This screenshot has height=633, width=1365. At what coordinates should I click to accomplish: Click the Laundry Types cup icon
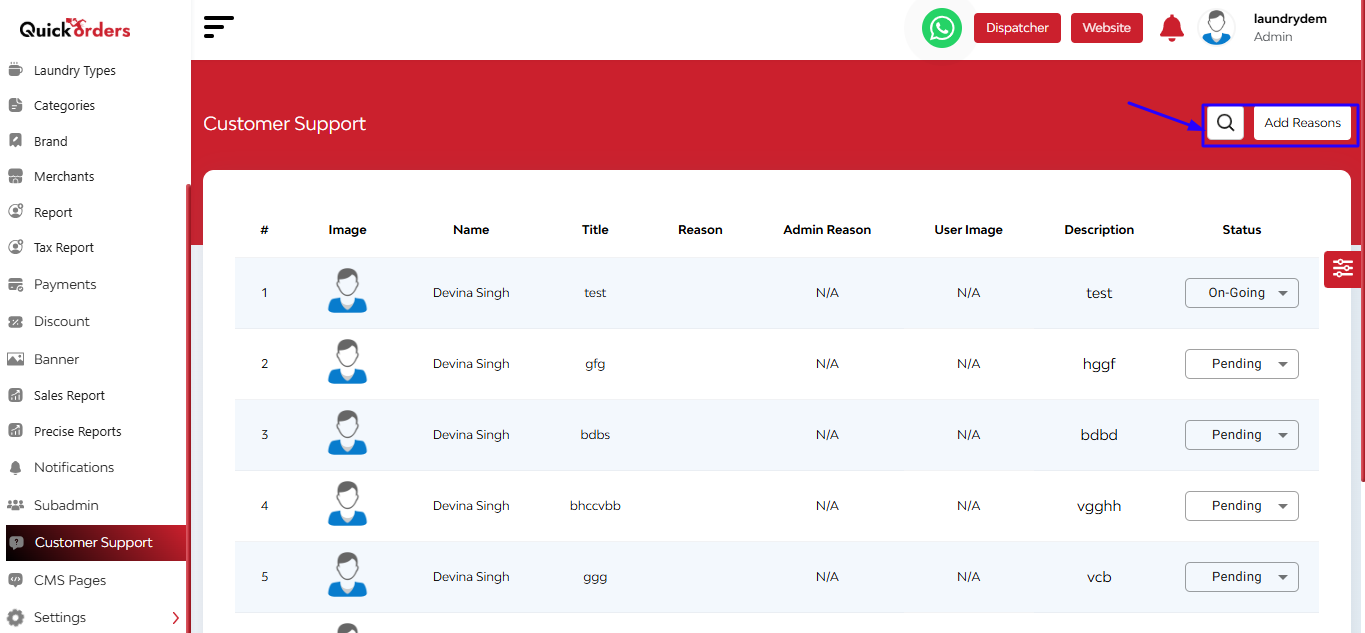15,70
